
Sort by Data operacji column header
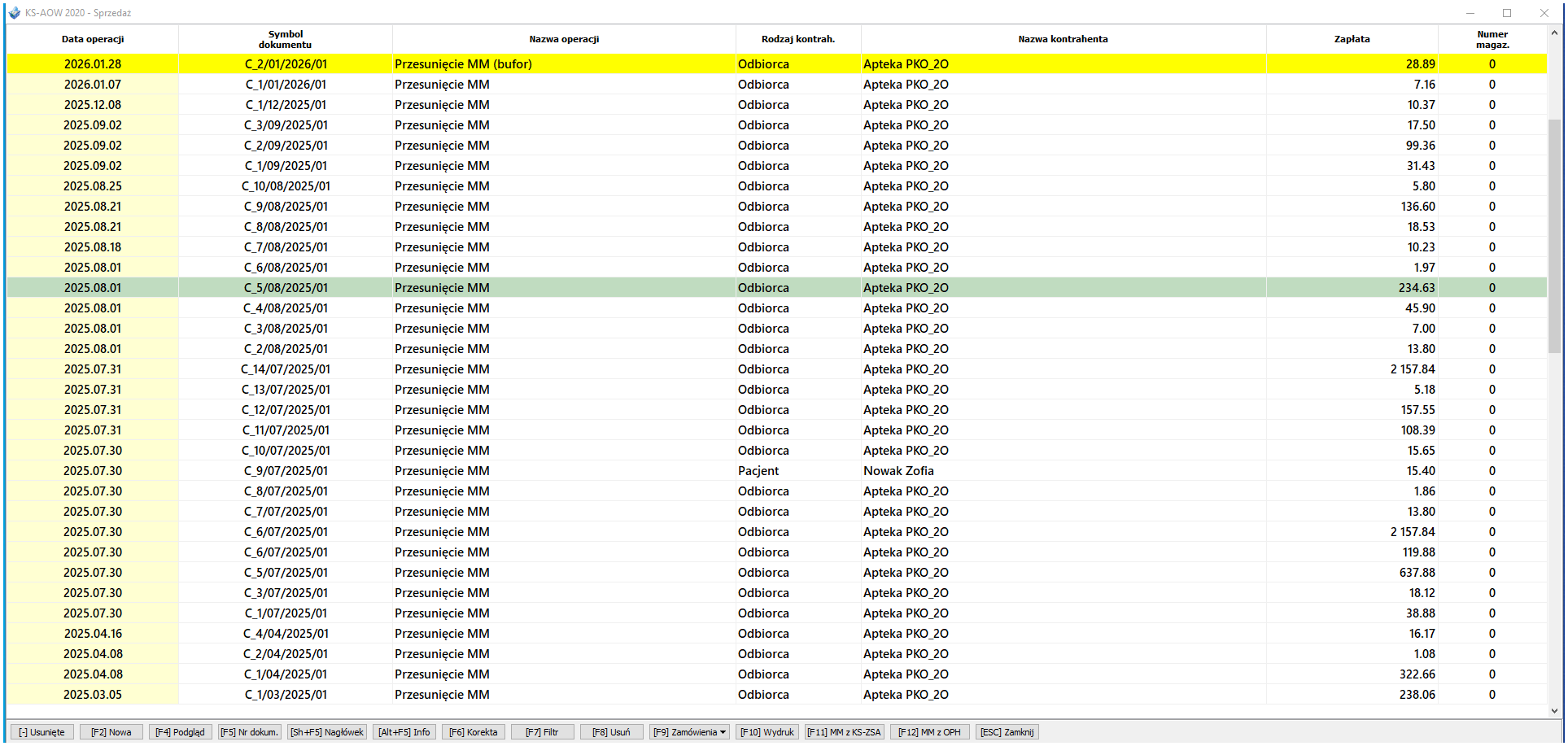93,39
